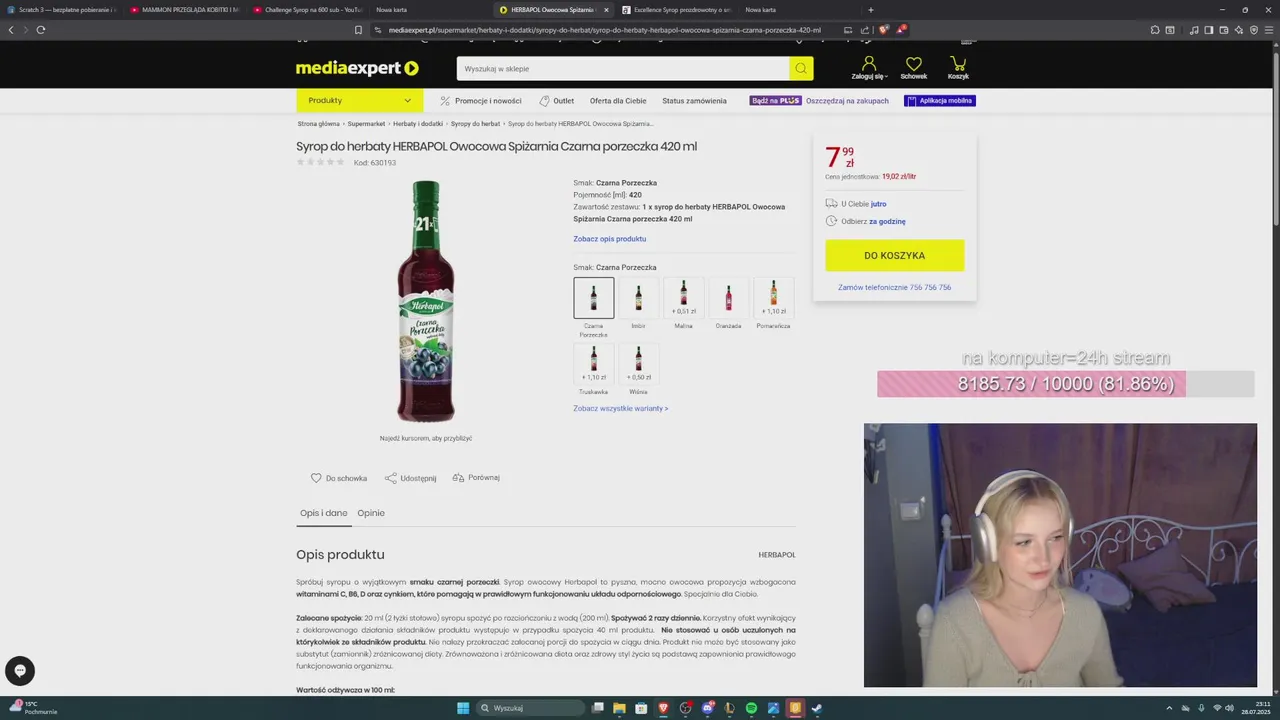Select the Malina flavor variant
Screen dimensions: 1280x720
tap(684, 298)
